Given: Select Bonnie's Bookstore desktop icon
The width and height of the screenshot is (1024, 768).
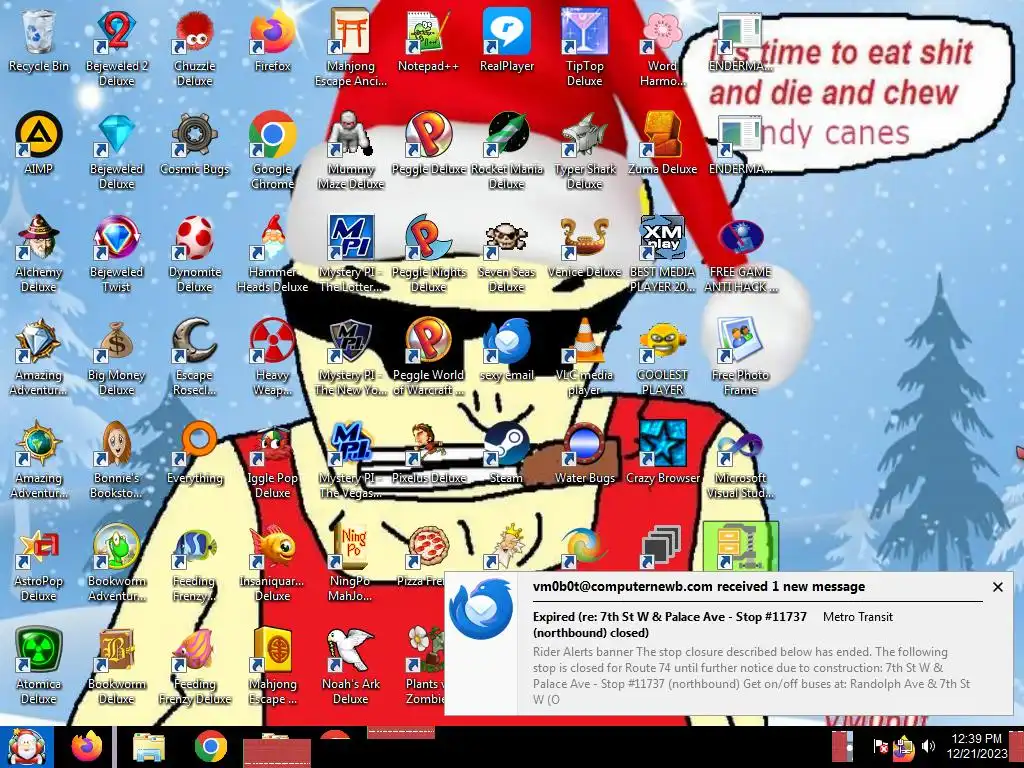Looking at the screenshot, I should [116, 460].
